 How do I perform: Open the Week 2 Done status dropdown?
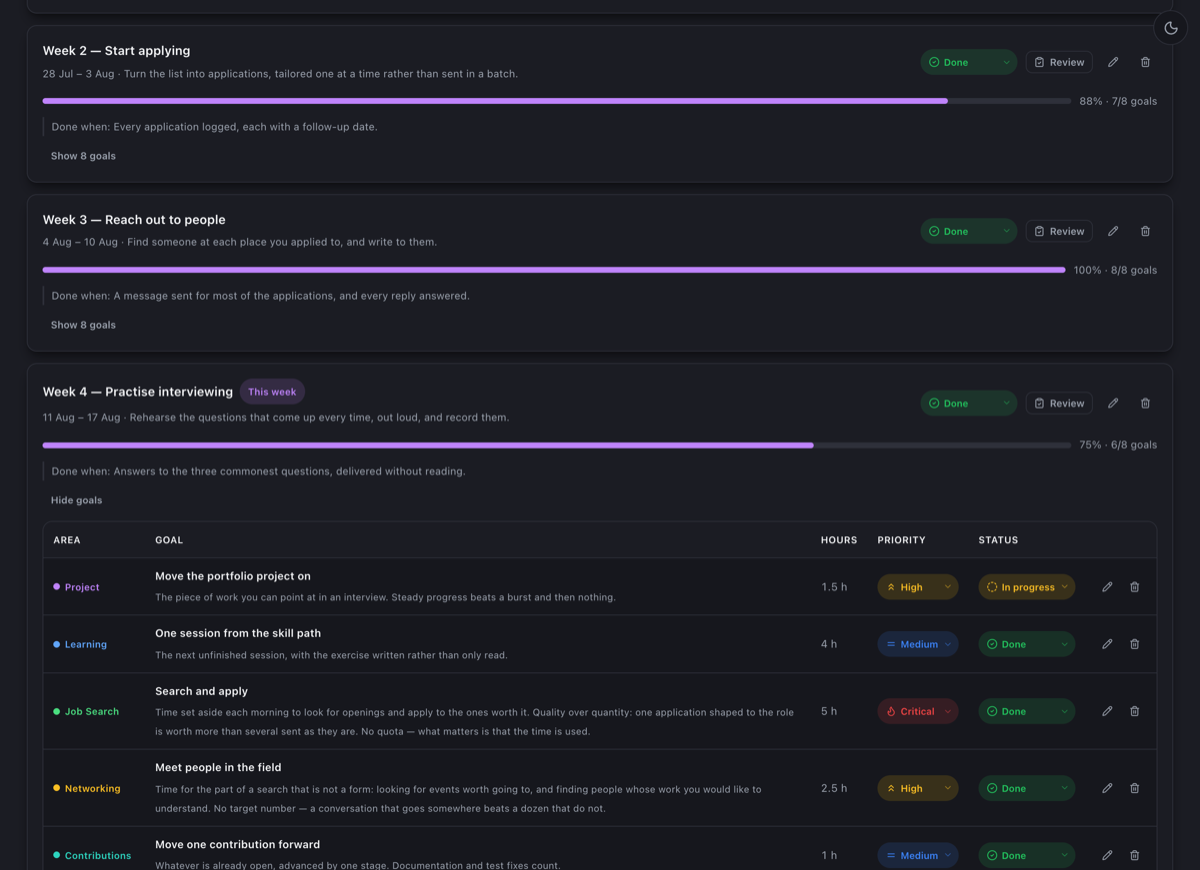click(969, 62)
